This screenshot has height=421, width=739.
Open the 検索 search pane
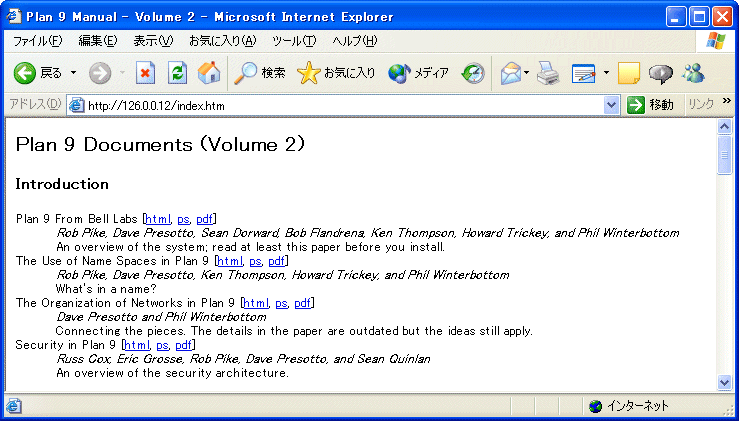pyautogui.click(x=259, y=73)
